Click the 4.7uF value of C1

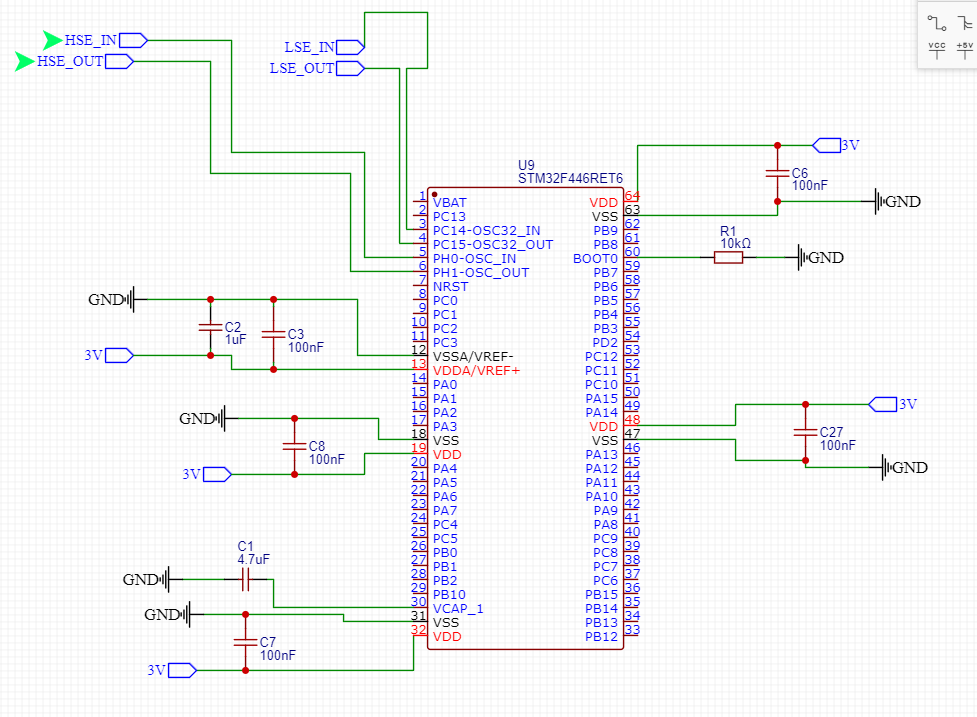pyautogui.click(x=253, y=559)
